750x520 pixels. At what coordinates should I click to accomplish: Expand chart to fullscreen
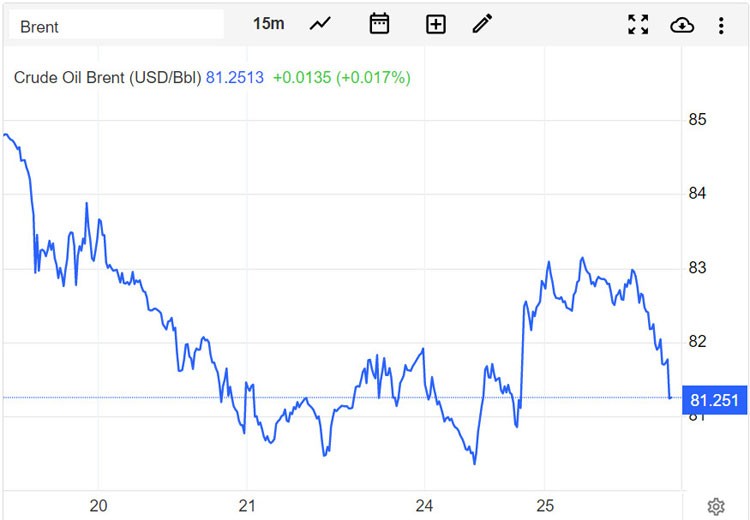638,25
